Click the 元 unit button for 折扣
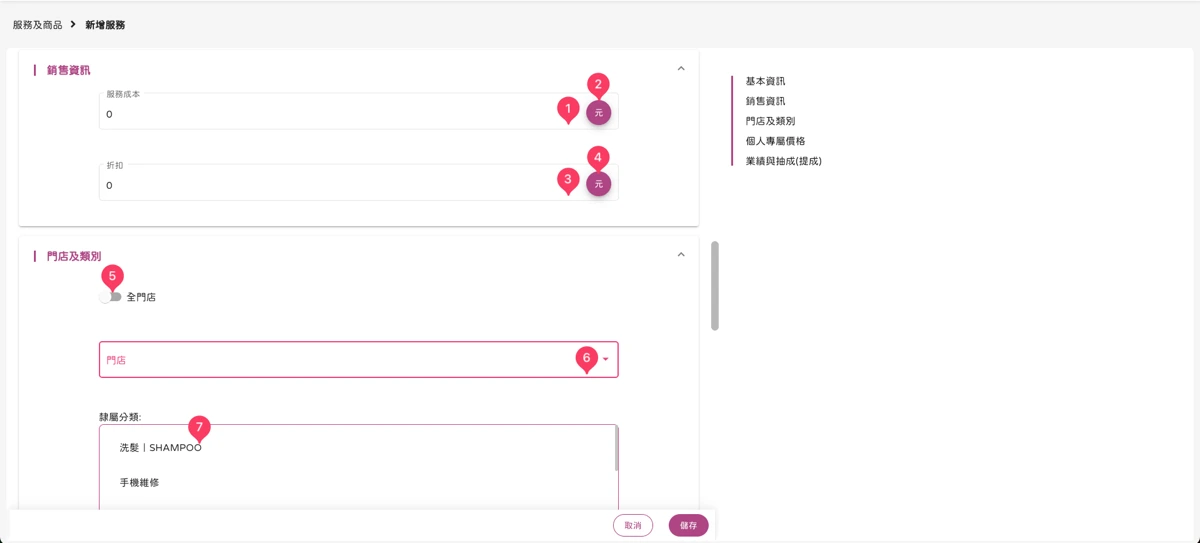 click(598, 184)
